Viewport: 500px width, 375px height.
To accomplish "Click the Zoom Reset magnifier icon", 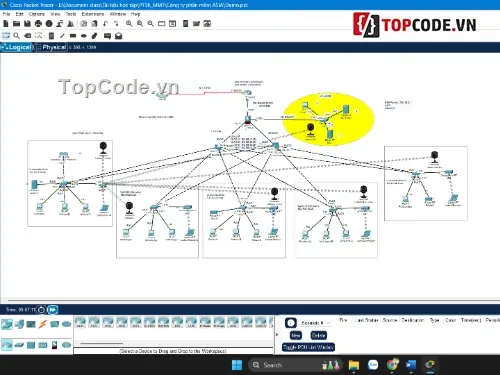I will [x=140, y=24].
